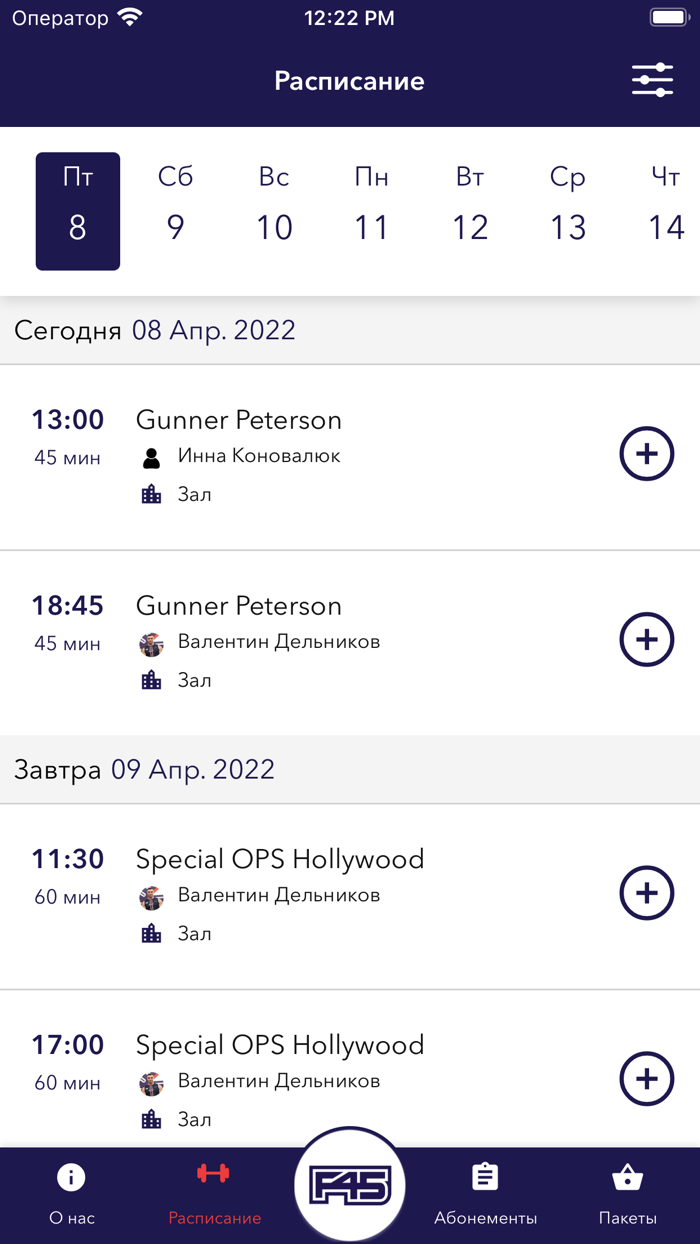Select Tuesday the 12th date
Image resolution: width=700 pixels, height=1244 pixels.
click(x=469, y=211)
